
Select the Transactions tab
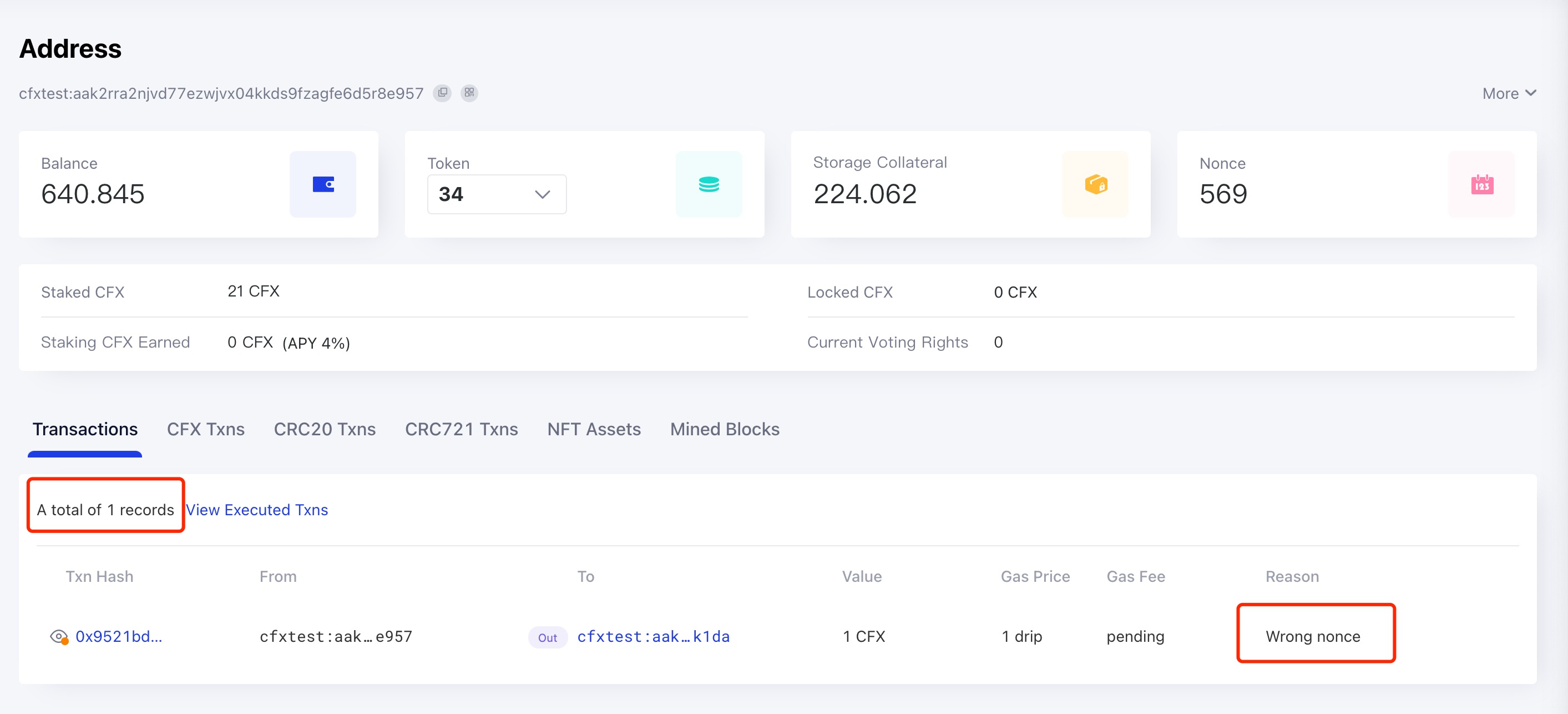[x=84, y=430]
